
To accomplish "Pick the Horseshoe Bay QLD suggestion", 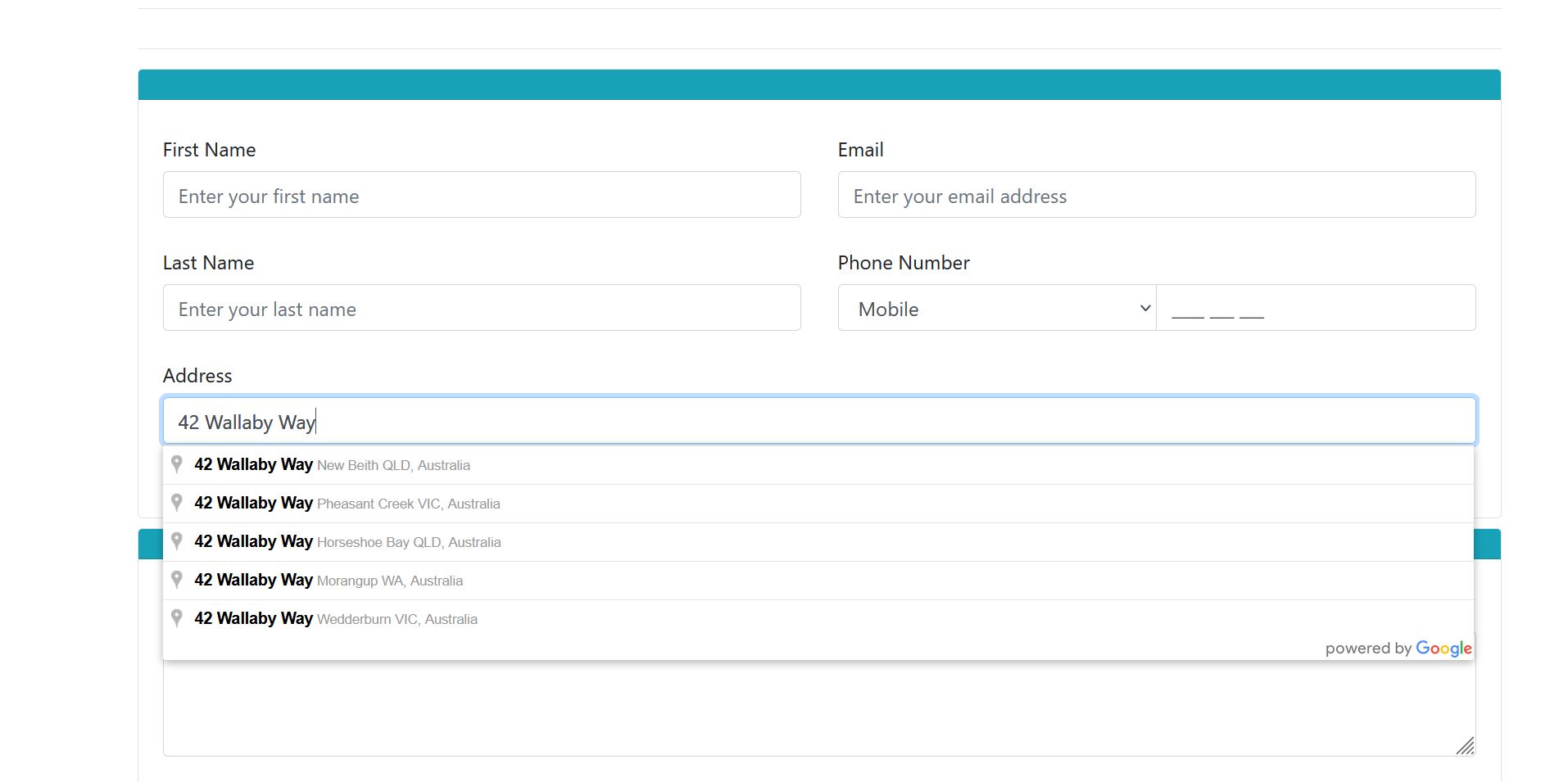I will click(818, 542).
